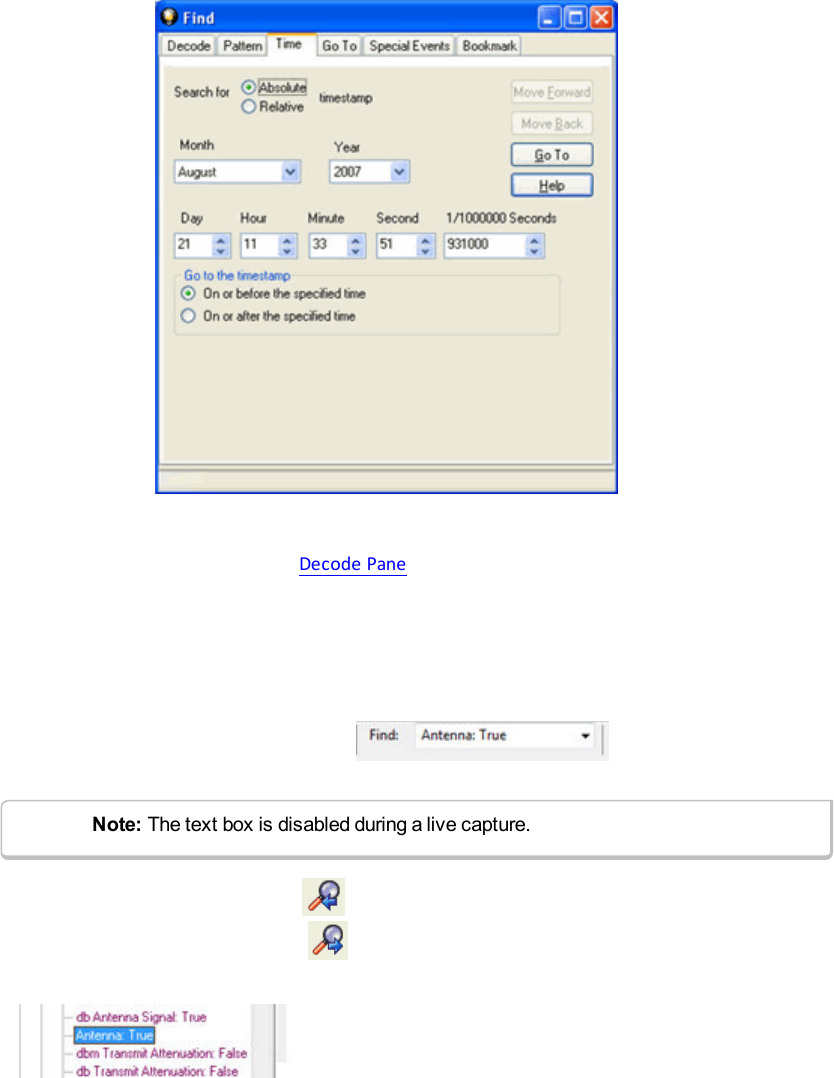The width and height of the screenshot is (834, 1078).
Task: Decrease the Second spinner value
Action: [x=424, y=251]
